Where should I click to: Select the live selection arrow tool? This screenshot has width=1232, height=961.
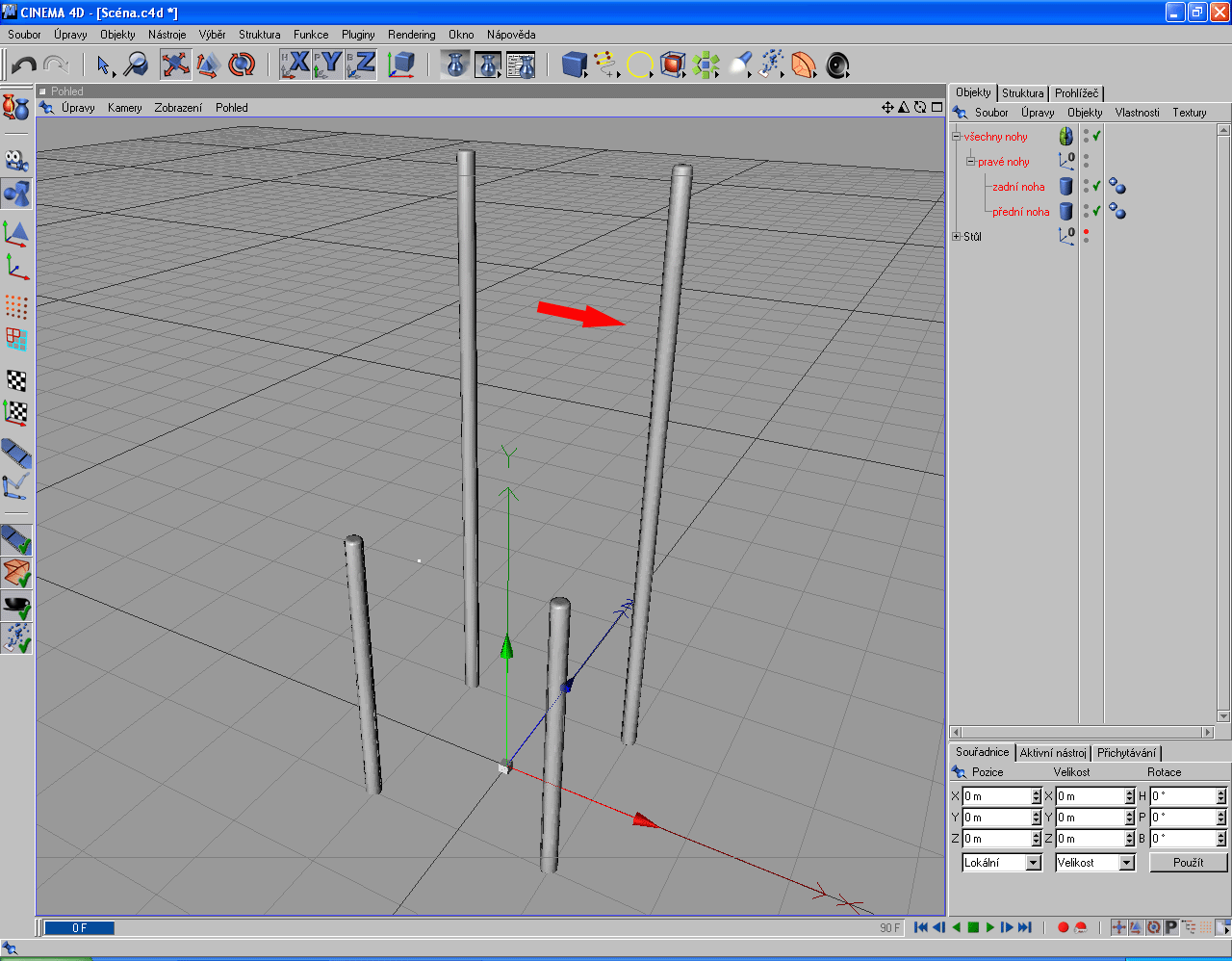click(x=104, y=65)
